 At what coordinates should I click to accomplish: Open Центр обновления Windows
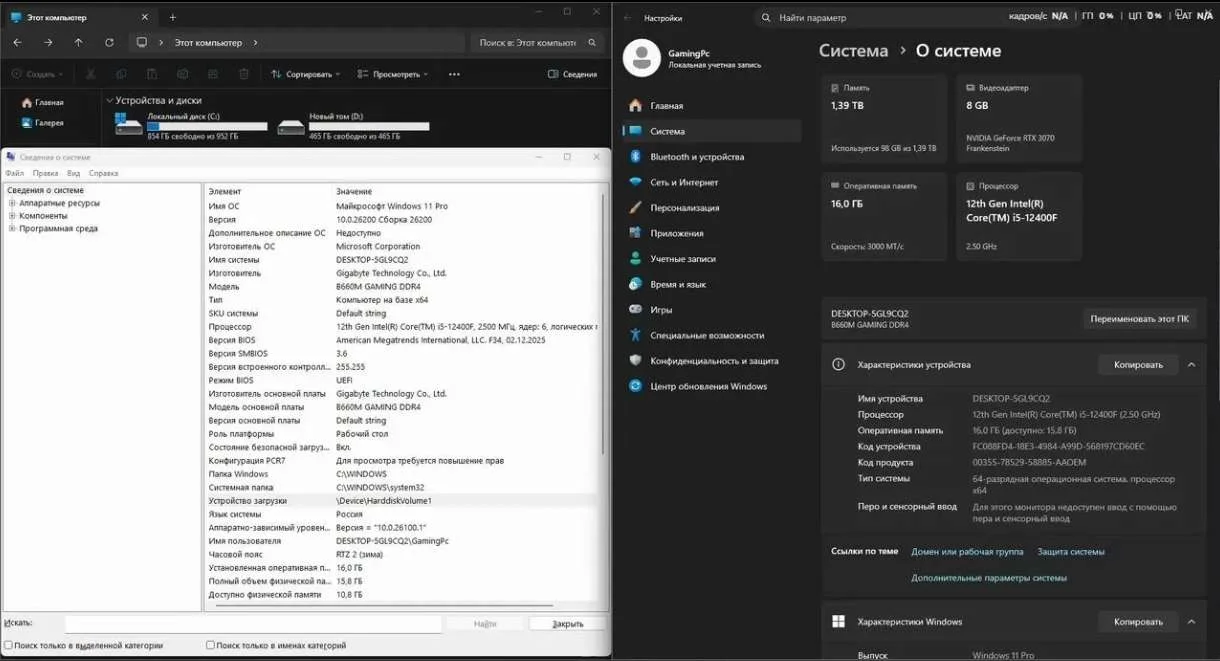711,387
